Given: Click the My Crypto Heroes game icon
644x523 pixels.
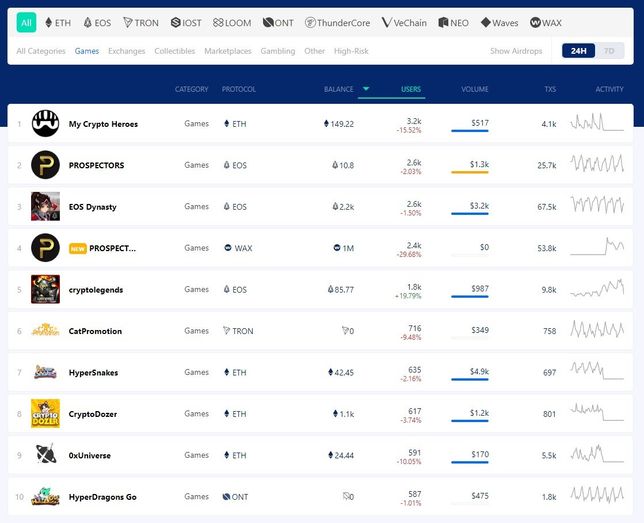Looking at the screenshot, I should coord(45,124).
